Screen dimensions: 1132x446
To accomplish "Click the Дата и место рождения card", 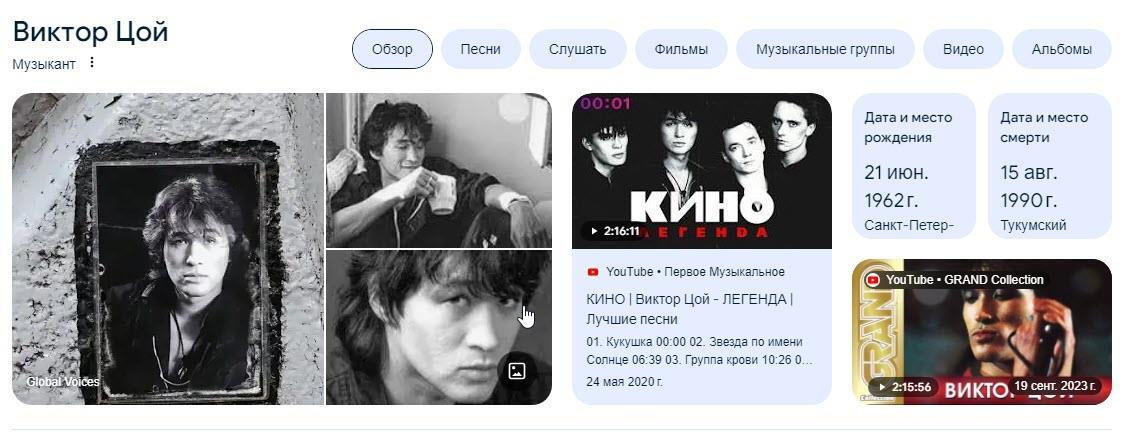I will (913, 166).
